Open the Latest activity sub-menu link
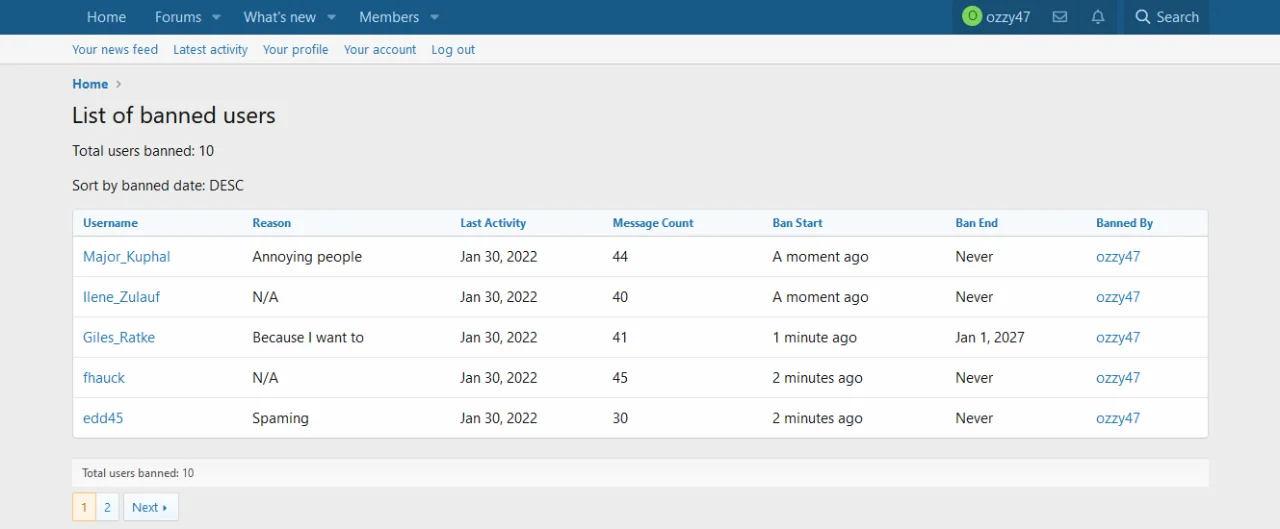The height and width of the screenshot is (529, 1280). pyautogui.click(x=210, y=50)
